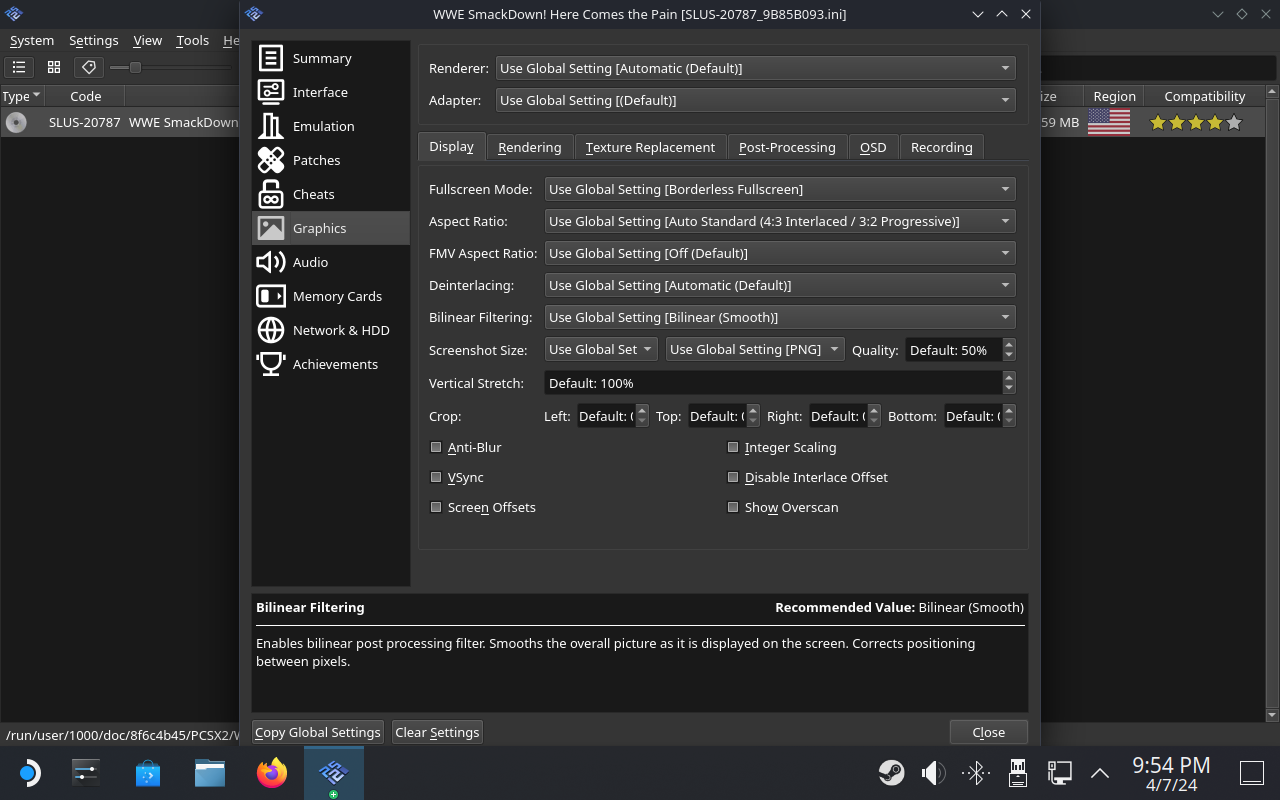
Task: Open Audio settings speaker icon
Action: pos(271,262)
